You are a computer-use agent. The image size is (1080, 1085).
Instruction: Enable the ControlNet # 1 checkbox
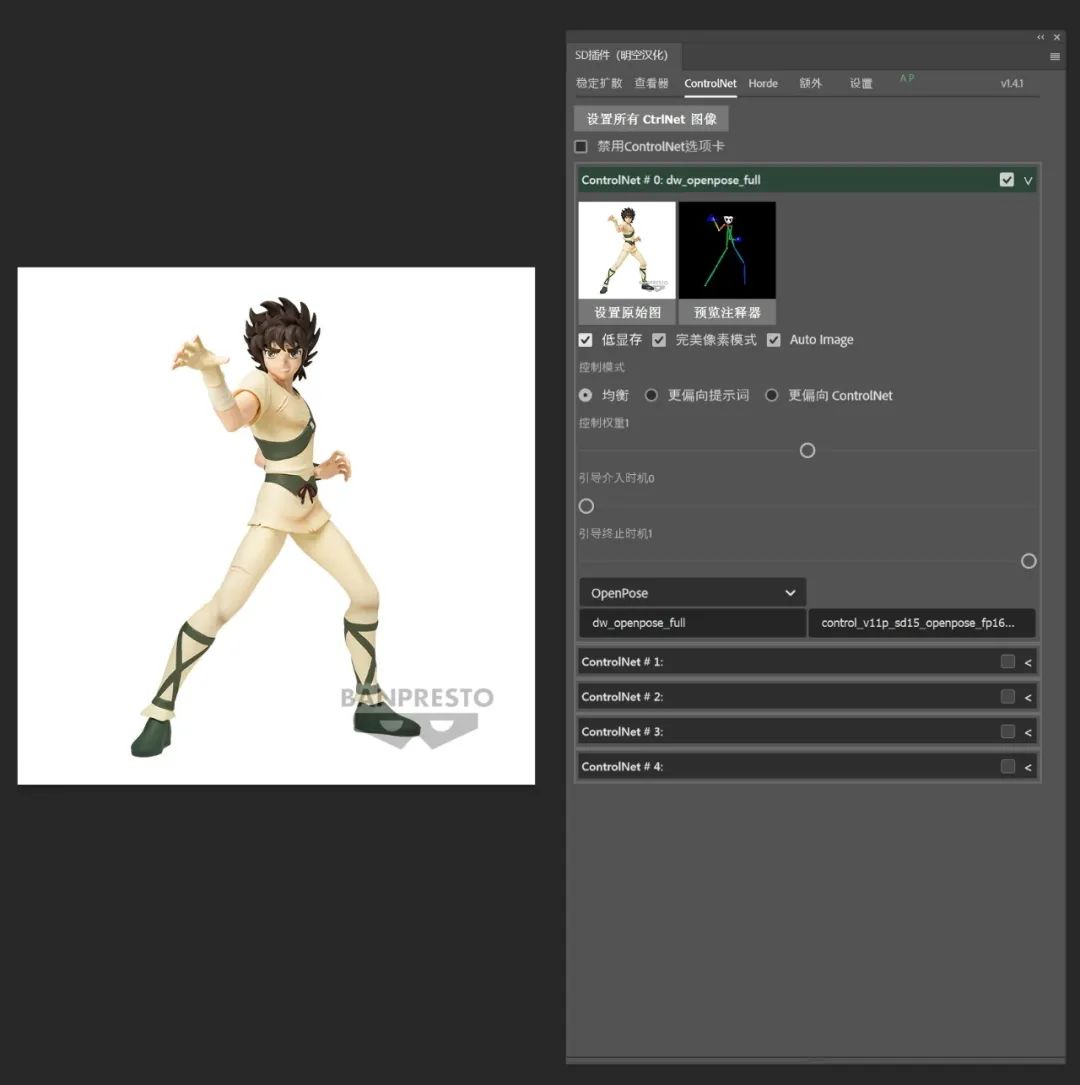(1007, 662)
